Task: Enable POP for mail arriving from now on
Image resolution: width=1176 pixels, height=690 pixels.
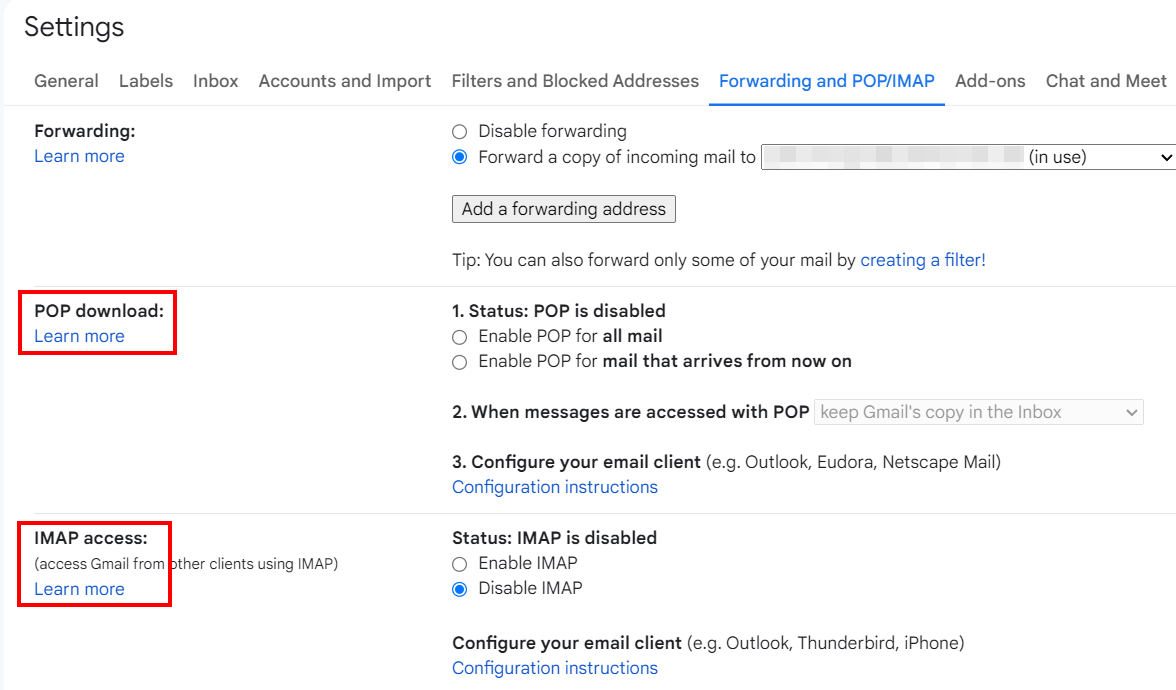Action: pyautogui.click(x=460, y=362)
